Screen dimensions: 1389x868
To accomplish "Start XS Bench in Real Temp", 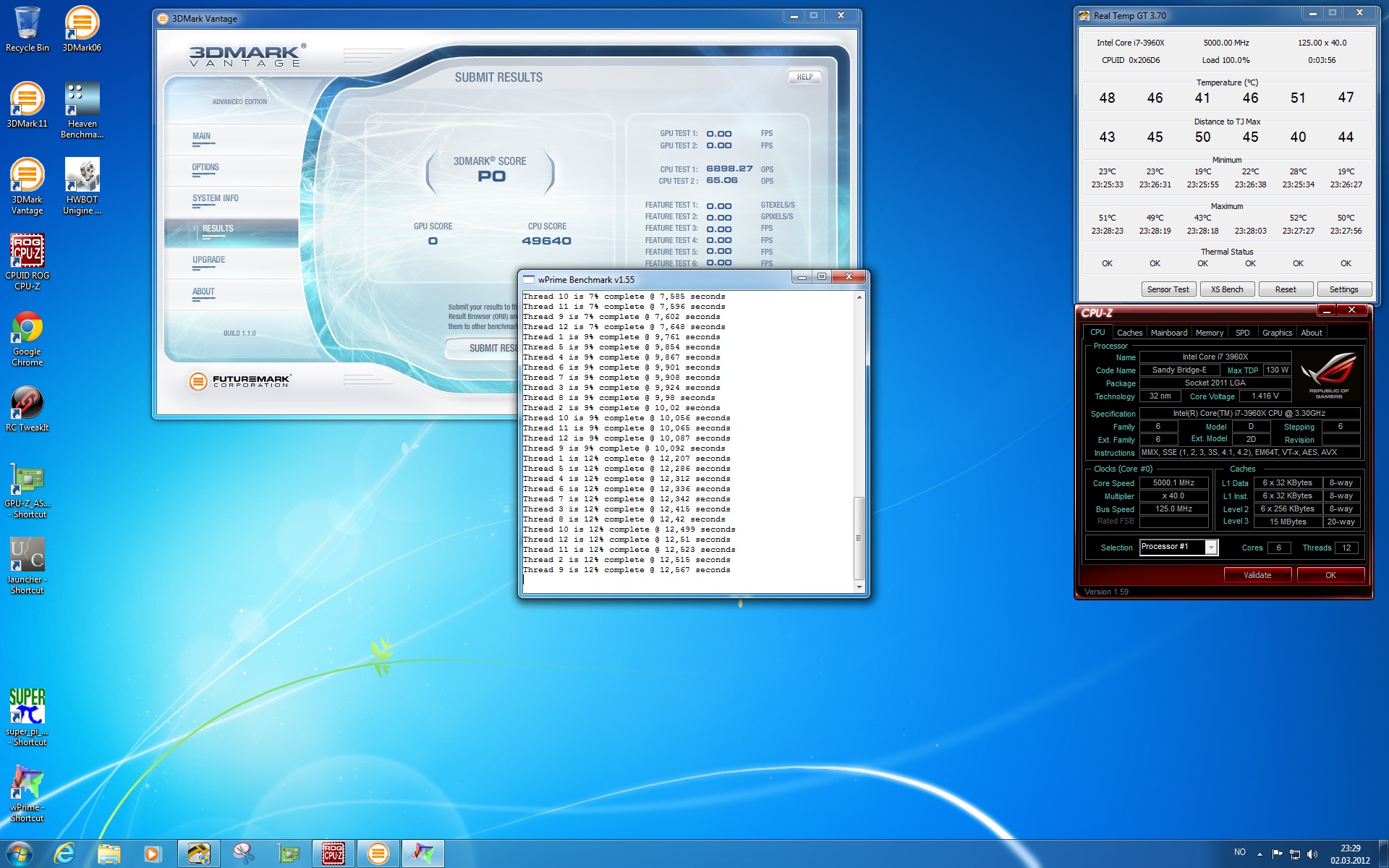I will pyautogui.click(x=1227, y=289).
